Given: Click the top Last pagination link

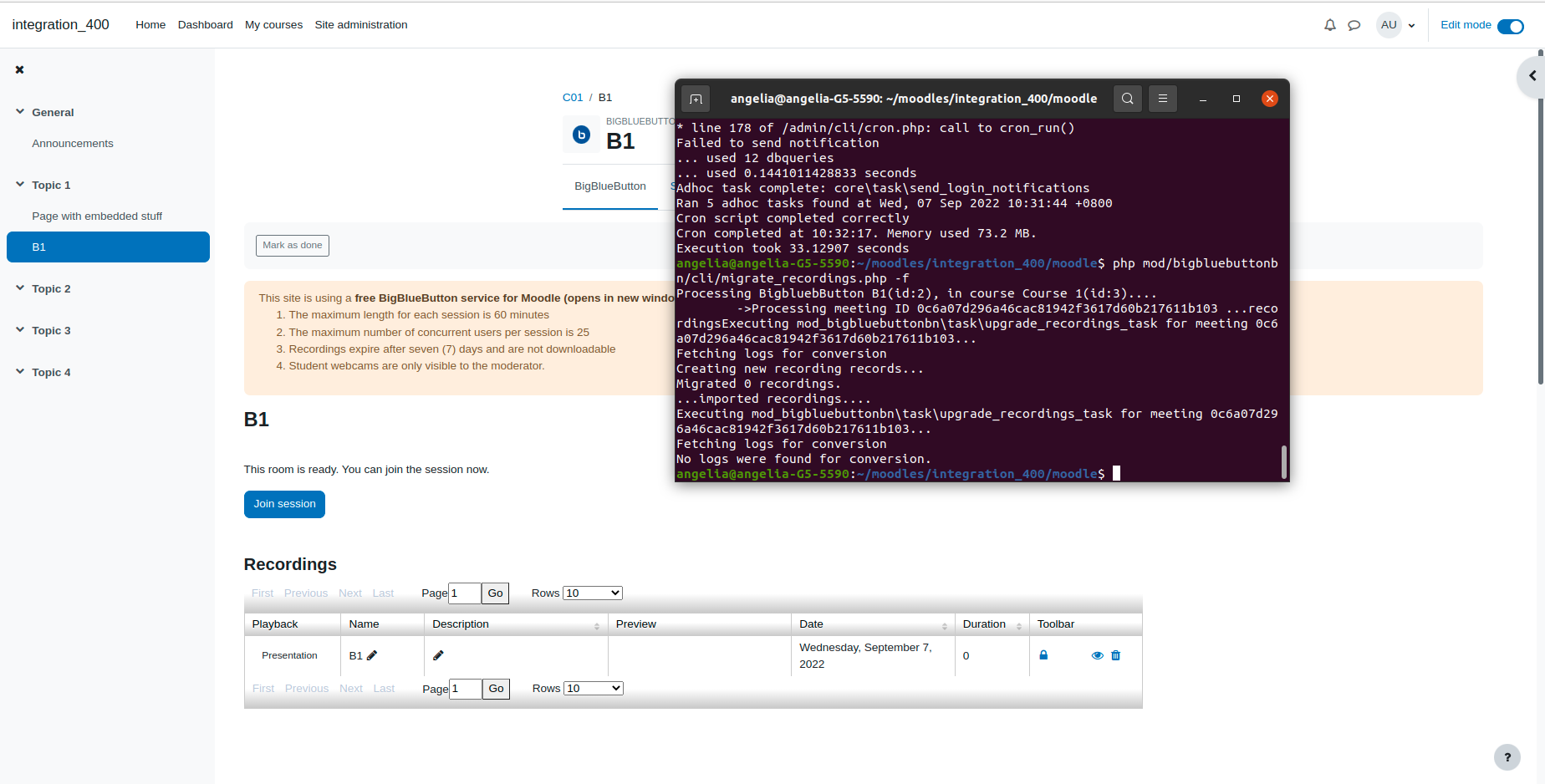Looking at the screenshot, I should coord(383,593).
